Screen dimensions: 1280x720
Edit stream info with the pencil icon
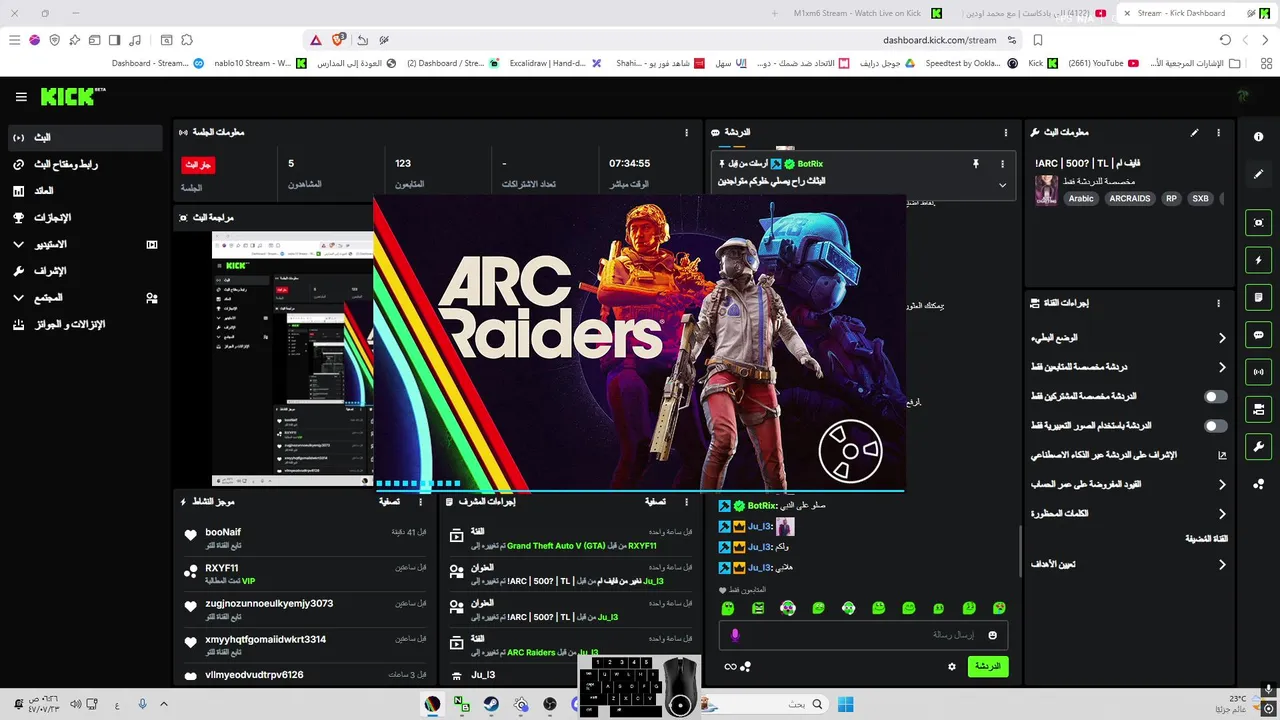point(1194,132)
